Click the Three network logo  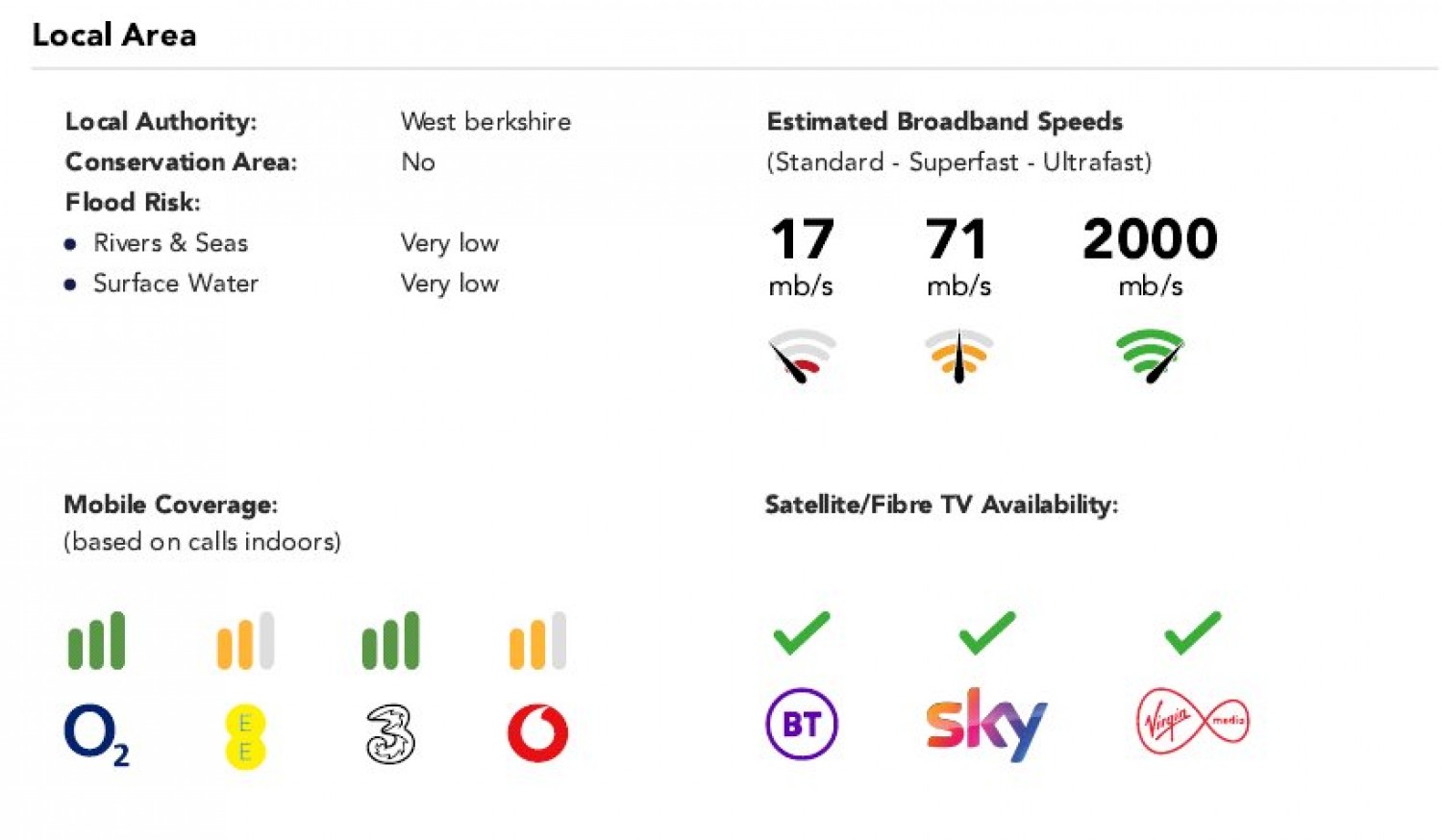390,735
